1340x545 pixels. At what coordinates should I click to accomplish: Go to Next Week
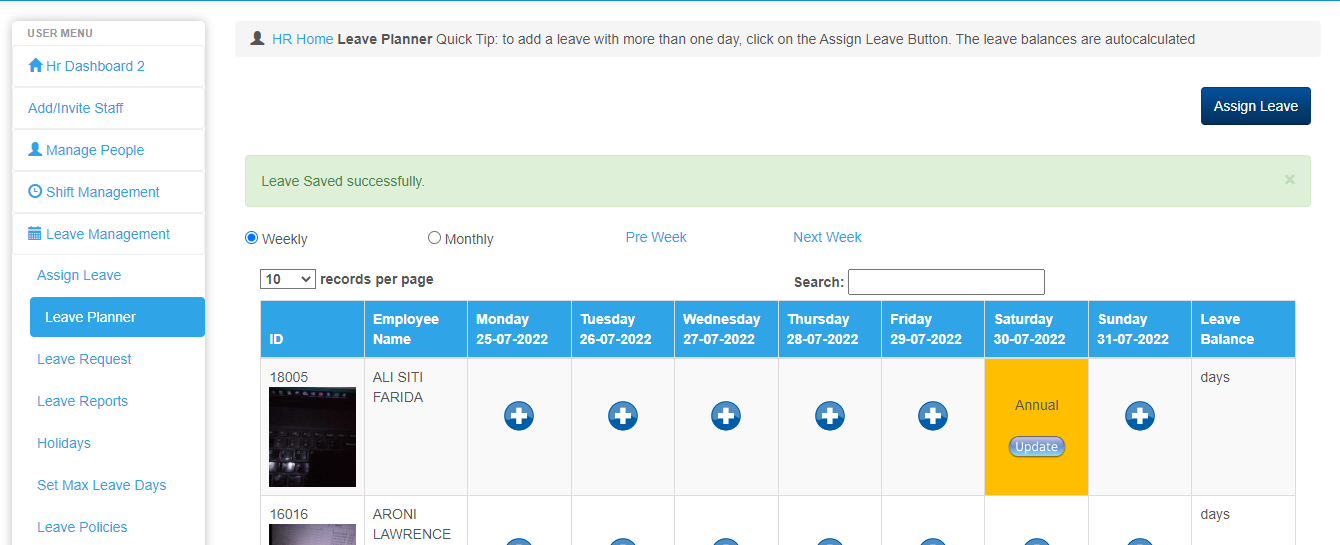point(827,237)
